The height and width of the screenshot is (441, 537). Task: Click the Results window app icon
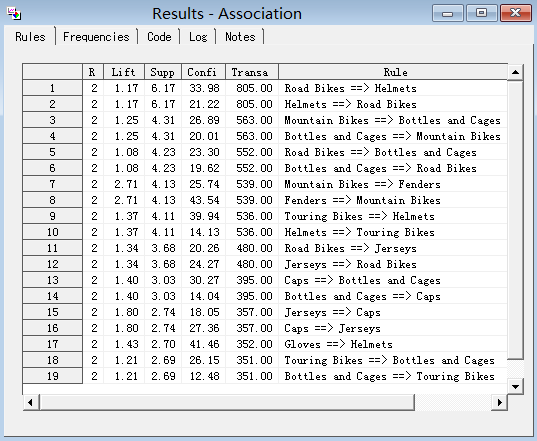coord(14,14)
